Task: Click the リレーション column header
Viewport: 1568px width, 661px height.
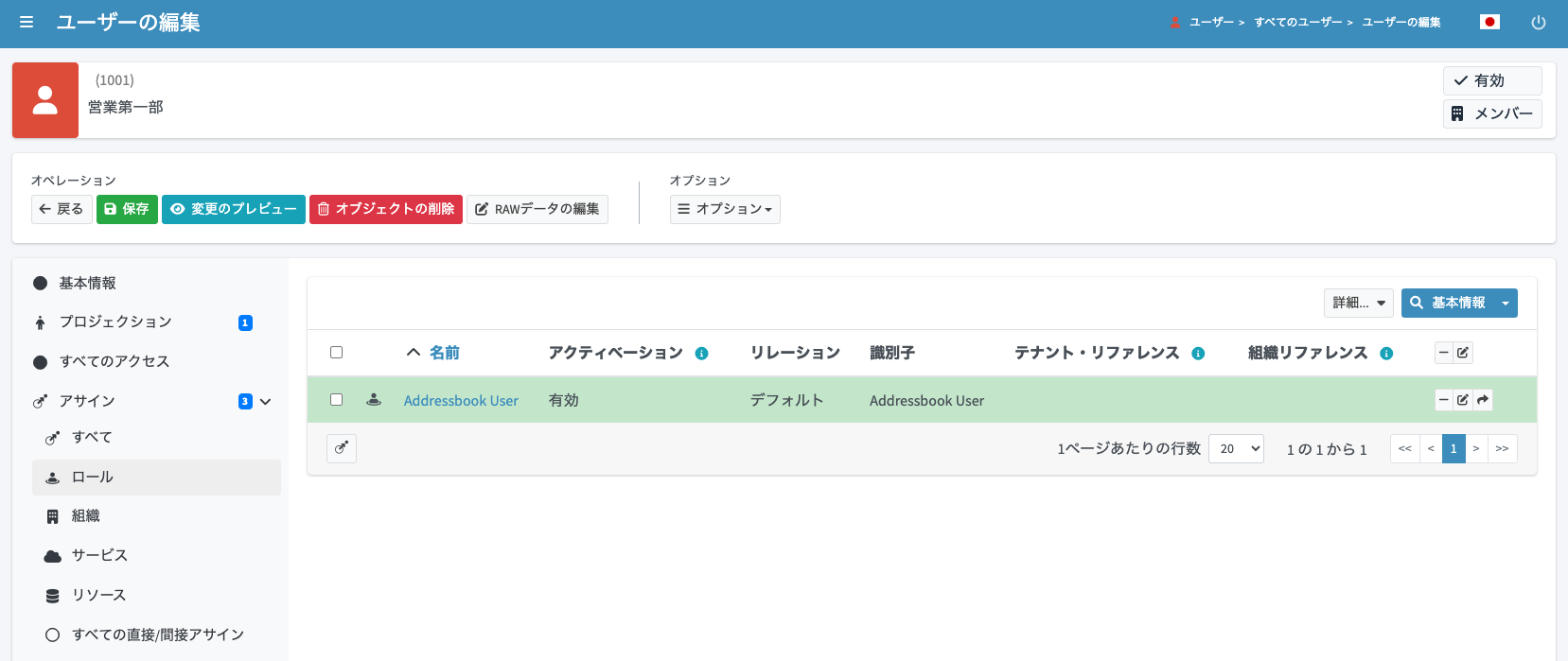Action: (x=795, y=353)
